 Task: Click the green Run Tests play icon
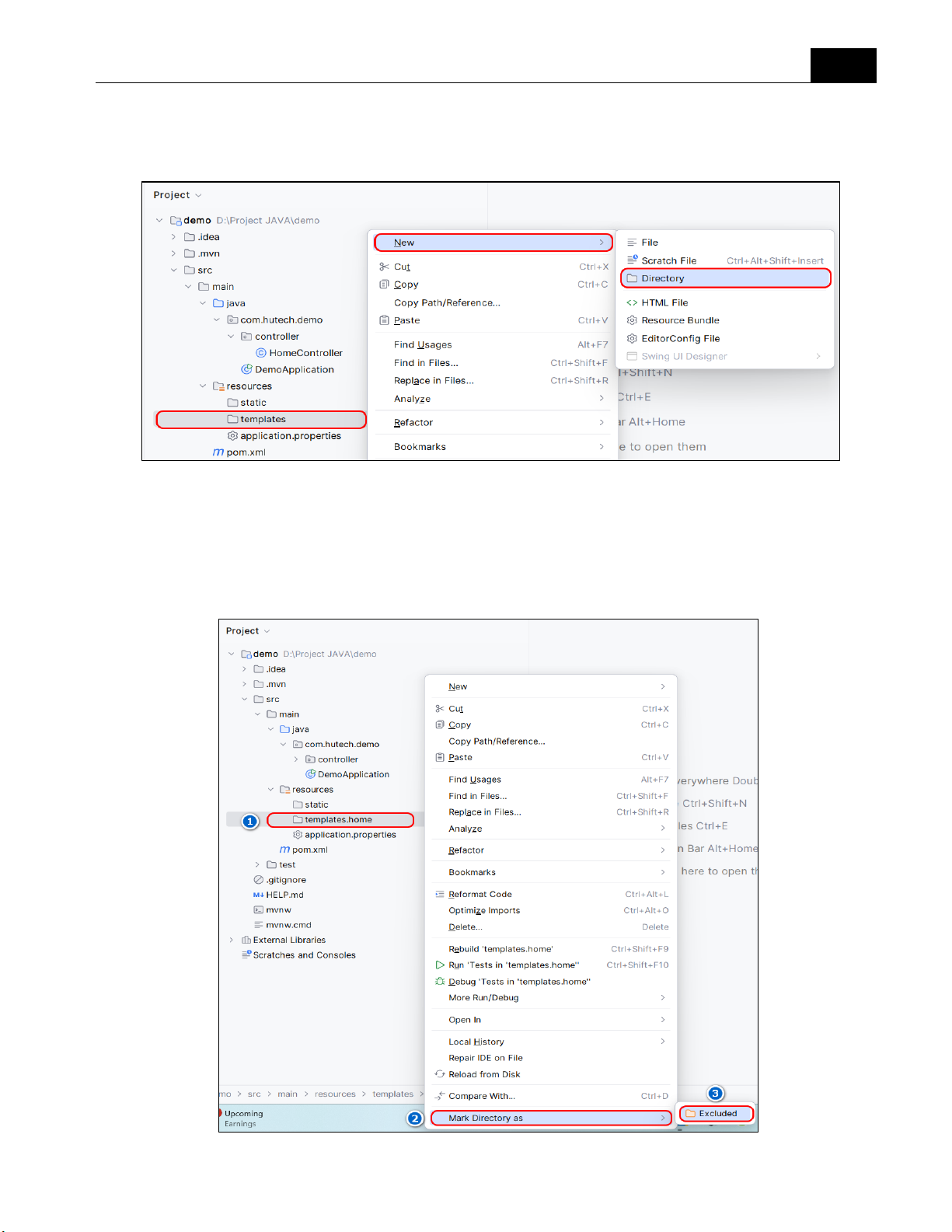(x=440, y=965)
